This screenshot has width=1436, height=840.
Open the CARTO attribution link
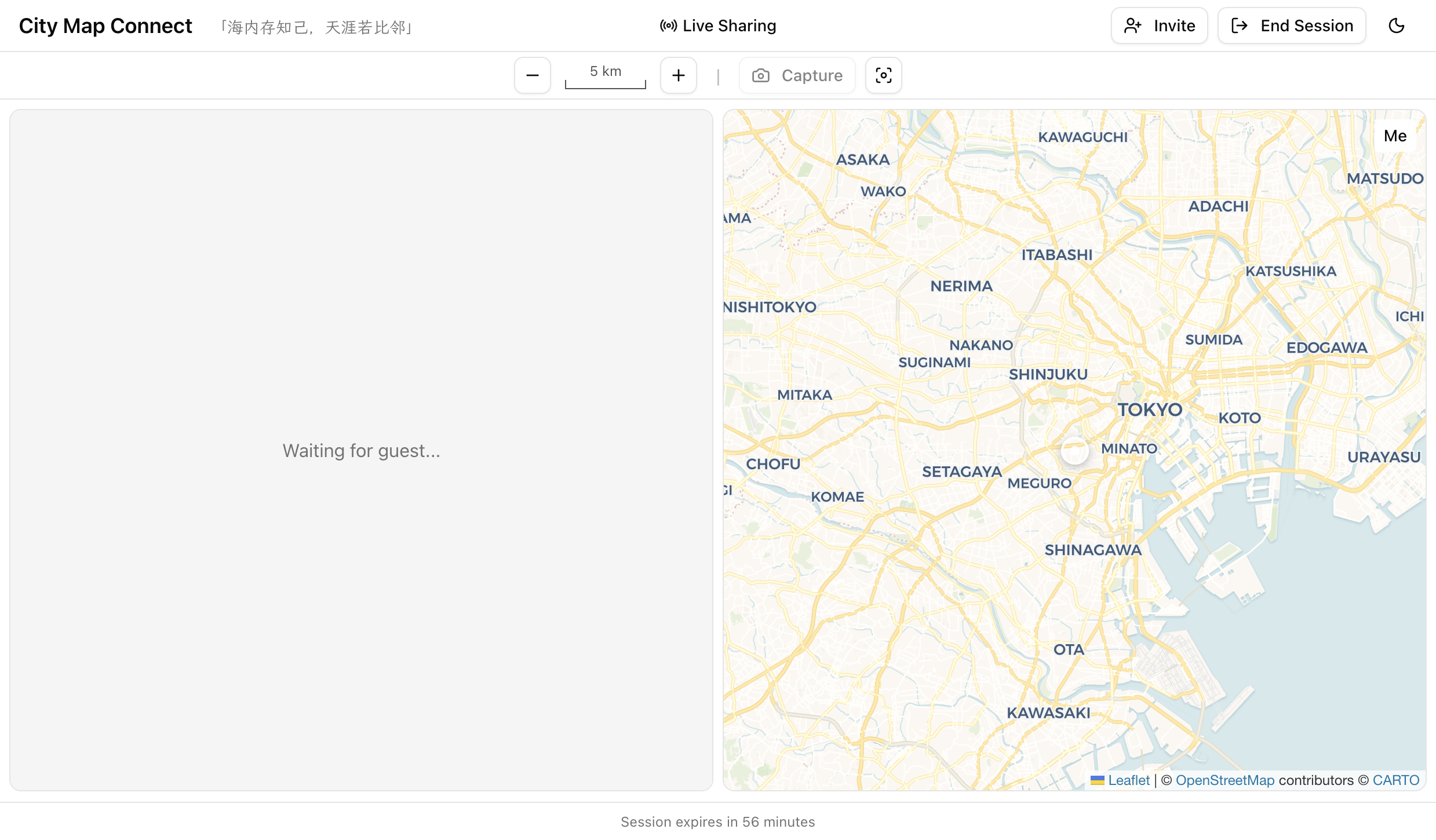(1395, 780)
